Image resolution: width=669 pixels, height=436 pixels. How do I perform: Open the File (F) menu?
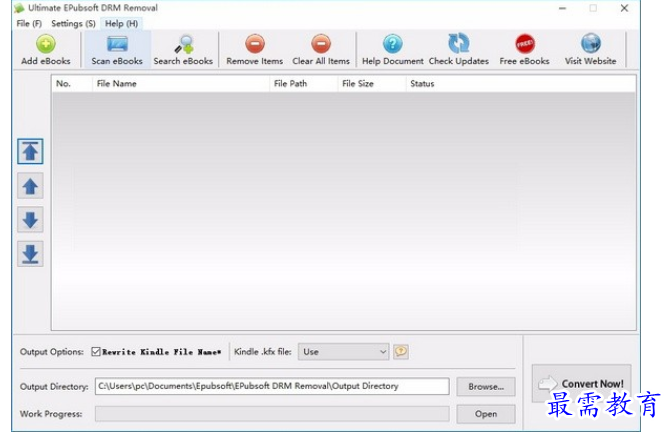pyautogui.click(x=29, y=23)
